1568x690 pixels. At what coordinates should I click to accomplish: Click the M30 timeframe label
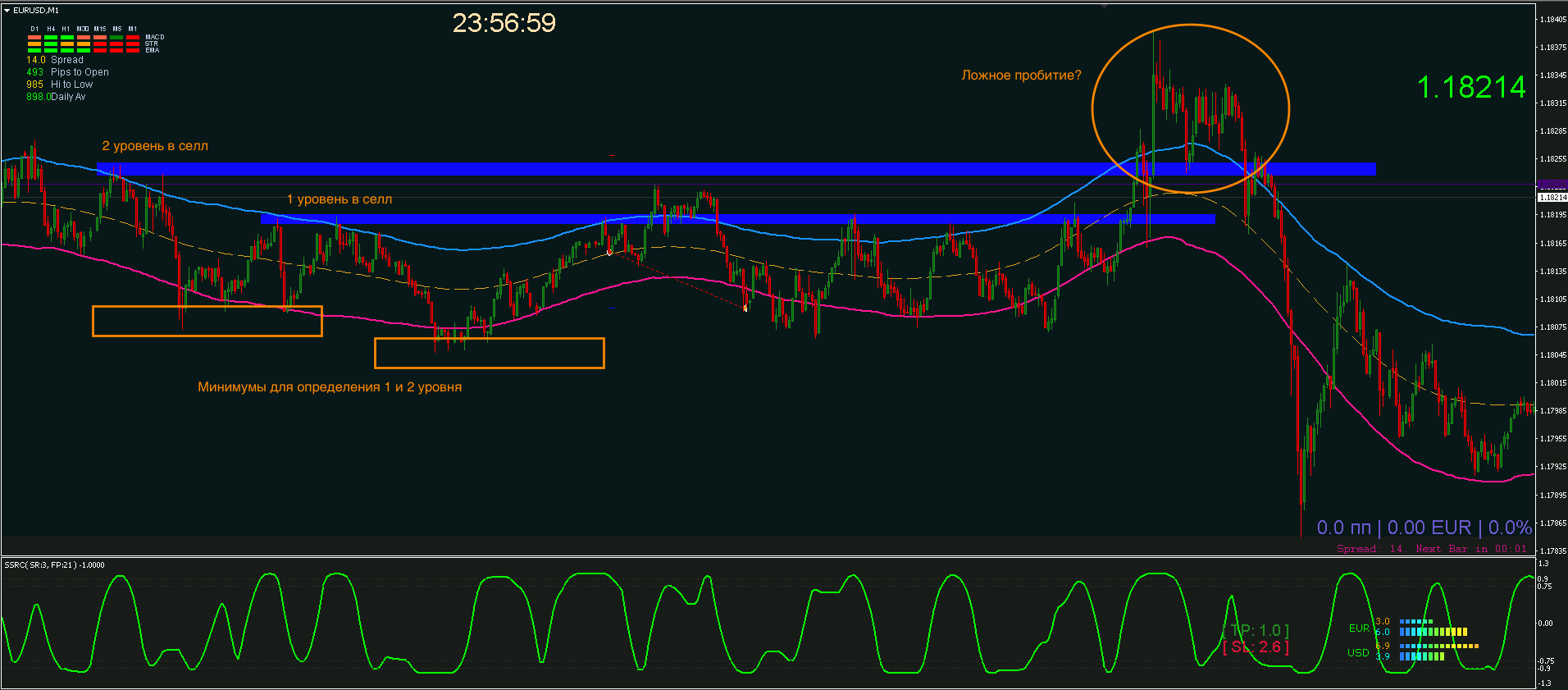coord(83,29)
